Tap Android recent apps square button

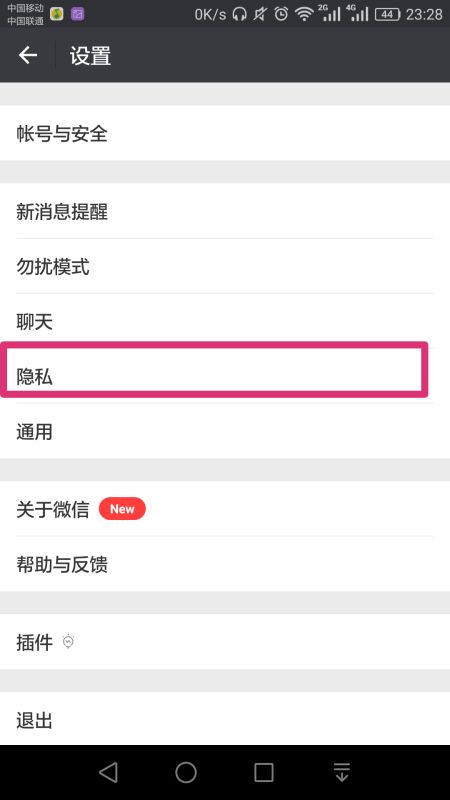tap(264, 772)
